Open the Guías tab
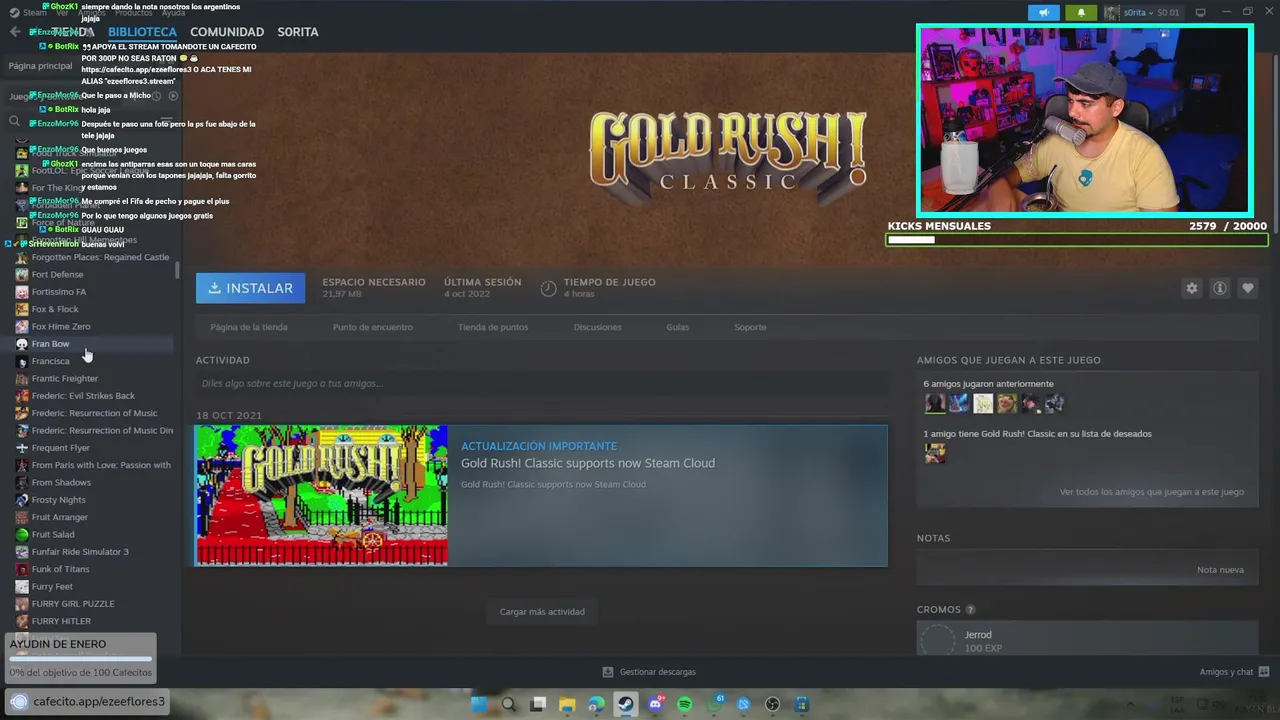The image size is (1280, 720). pyautogui.click(x=677, y=327)
